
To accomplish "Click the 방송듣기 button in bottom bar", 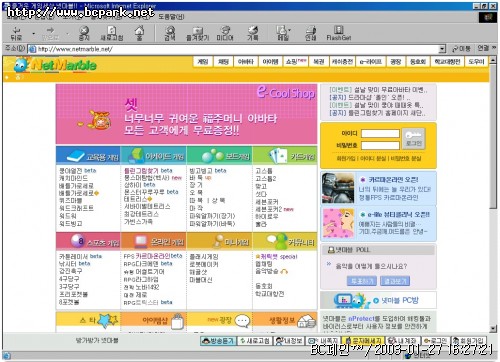I will click(x=218, y=341).
